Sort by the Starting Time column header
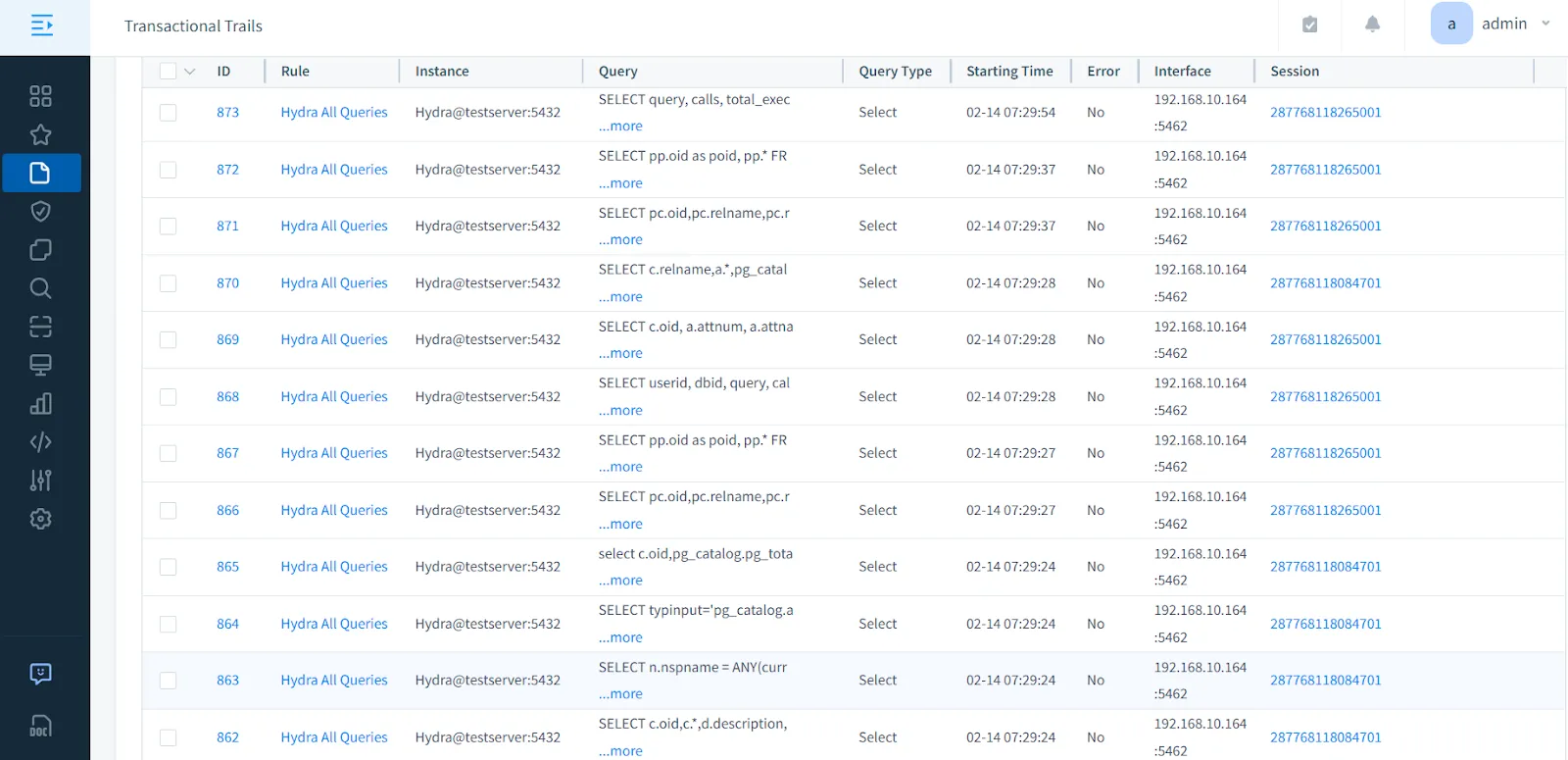This screenshot has width=1568, height=760. [1008, 72]
